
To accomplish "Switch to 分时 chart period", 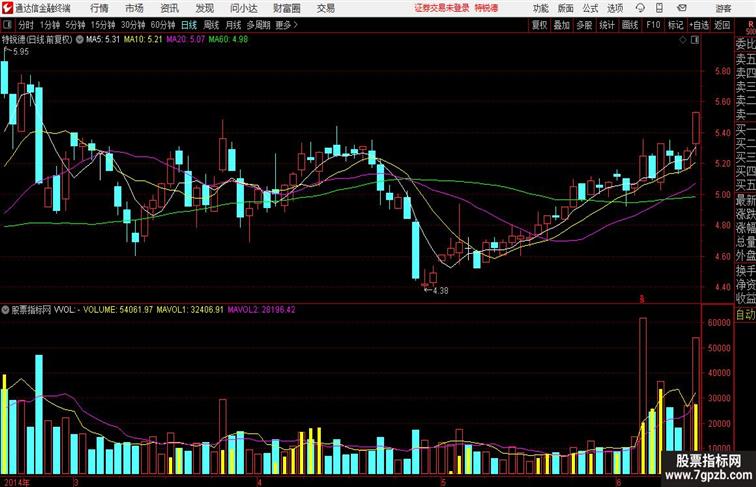I will tap(26, 25).
